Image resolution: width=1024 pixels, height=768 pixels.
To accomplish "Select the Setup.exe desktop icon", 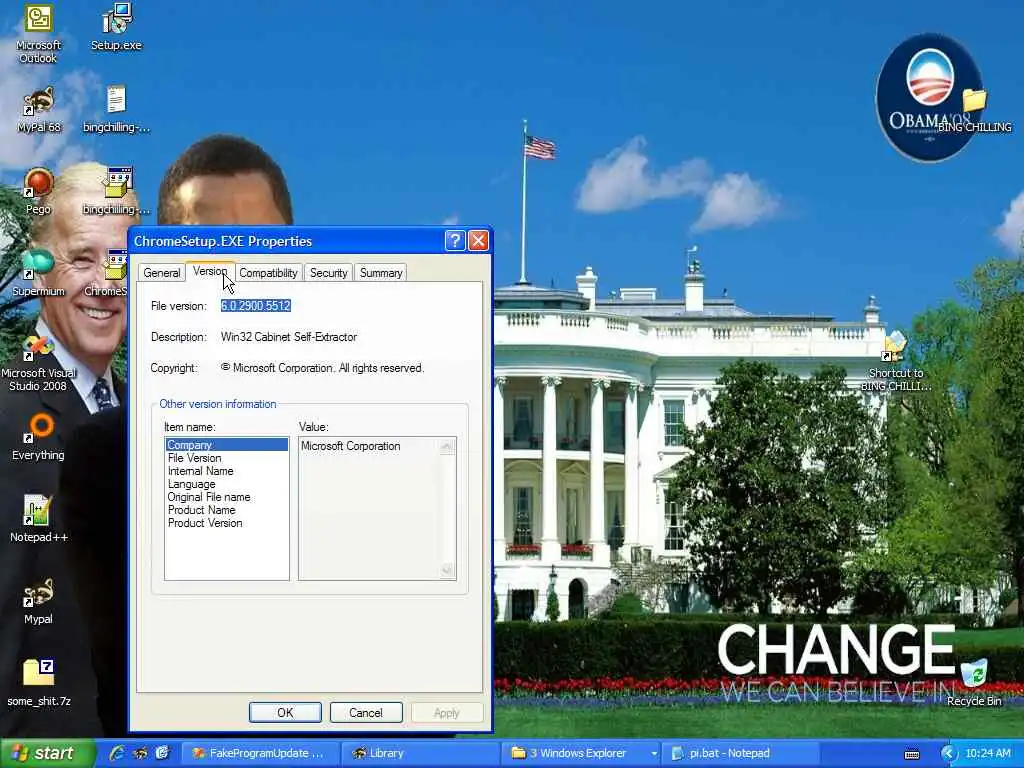I will click(116, 27).
